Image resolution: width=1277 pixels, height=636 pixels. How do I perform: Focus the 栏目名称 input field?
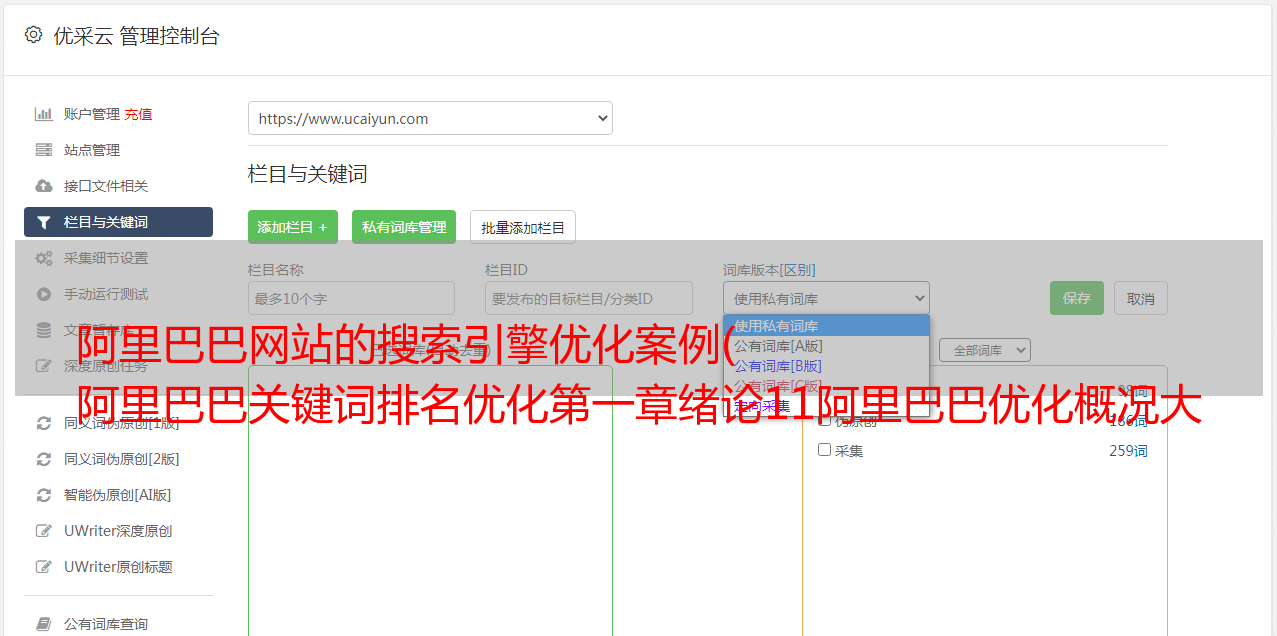pyautogui.click(x=351, y=298)
